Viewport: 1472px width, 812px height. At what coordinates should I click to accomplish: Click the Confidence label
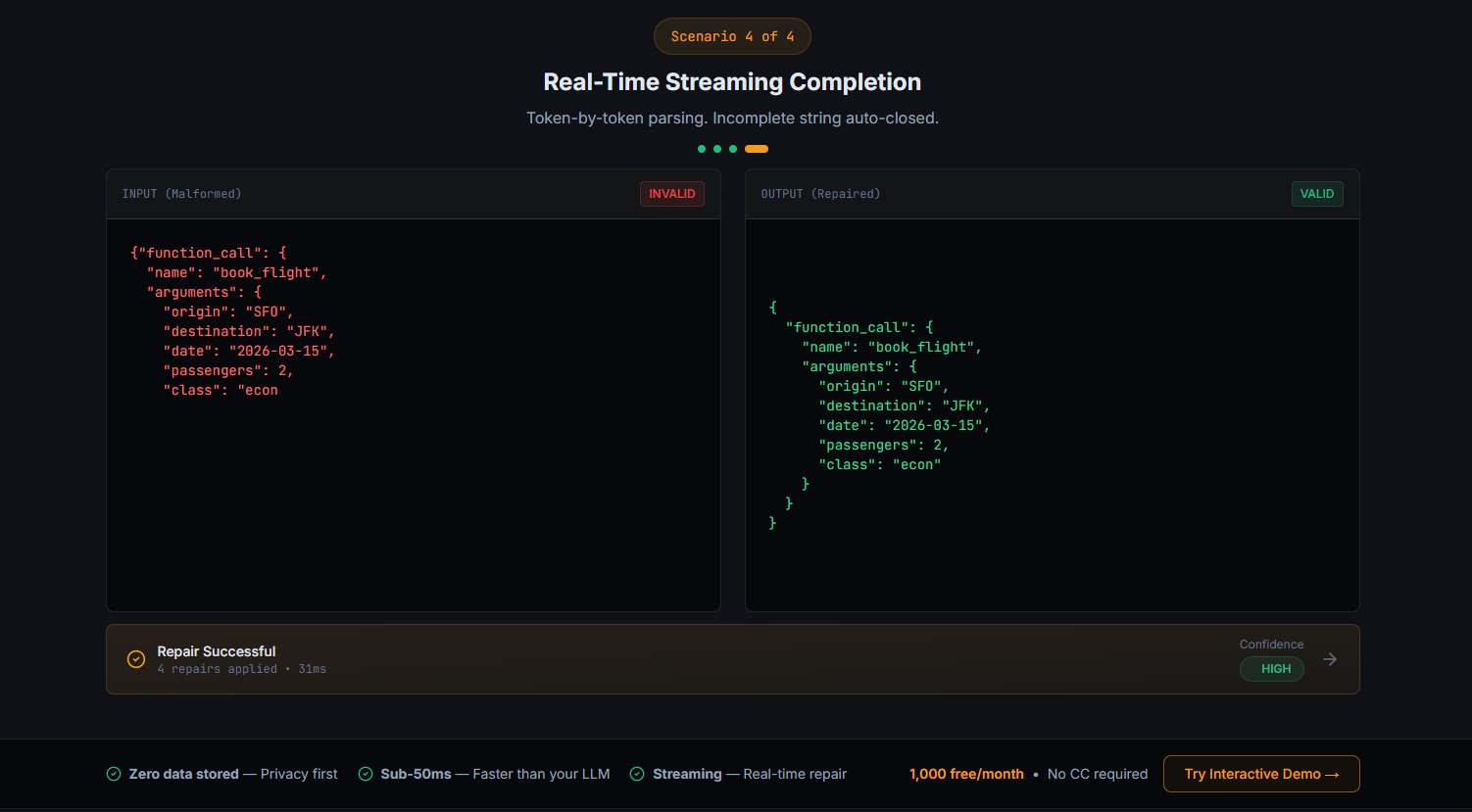point(1271,645)
